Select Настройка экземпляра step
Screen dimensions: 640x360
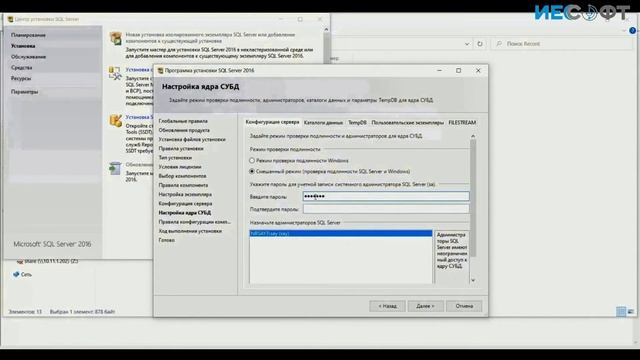185,194
